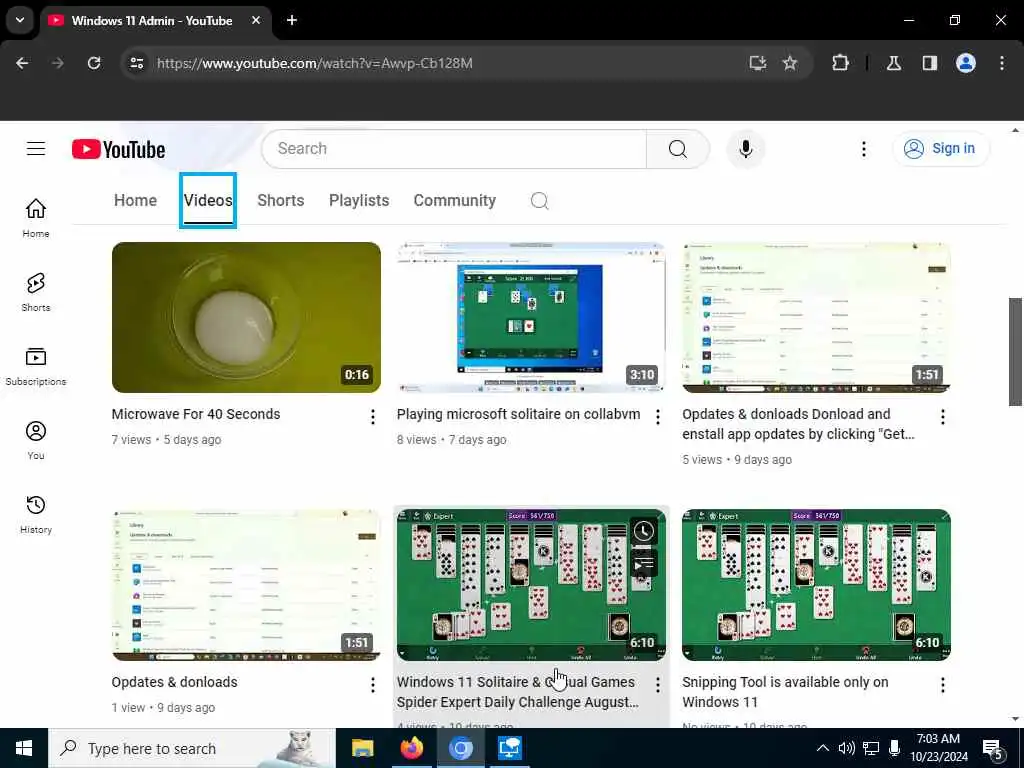
Task: Open options menu for 1-view Opdates & donloads
Action: pyautogui.click(x=373, y=684)
